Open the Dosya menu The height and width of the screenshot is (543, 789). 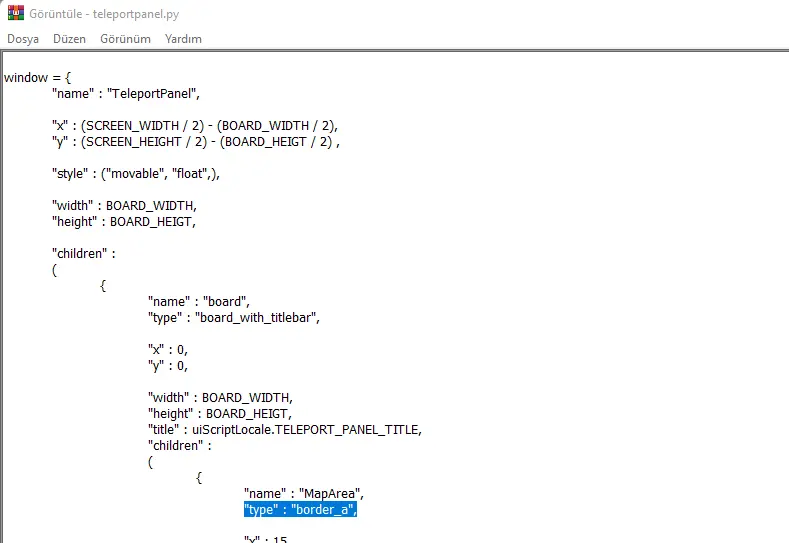24,39
